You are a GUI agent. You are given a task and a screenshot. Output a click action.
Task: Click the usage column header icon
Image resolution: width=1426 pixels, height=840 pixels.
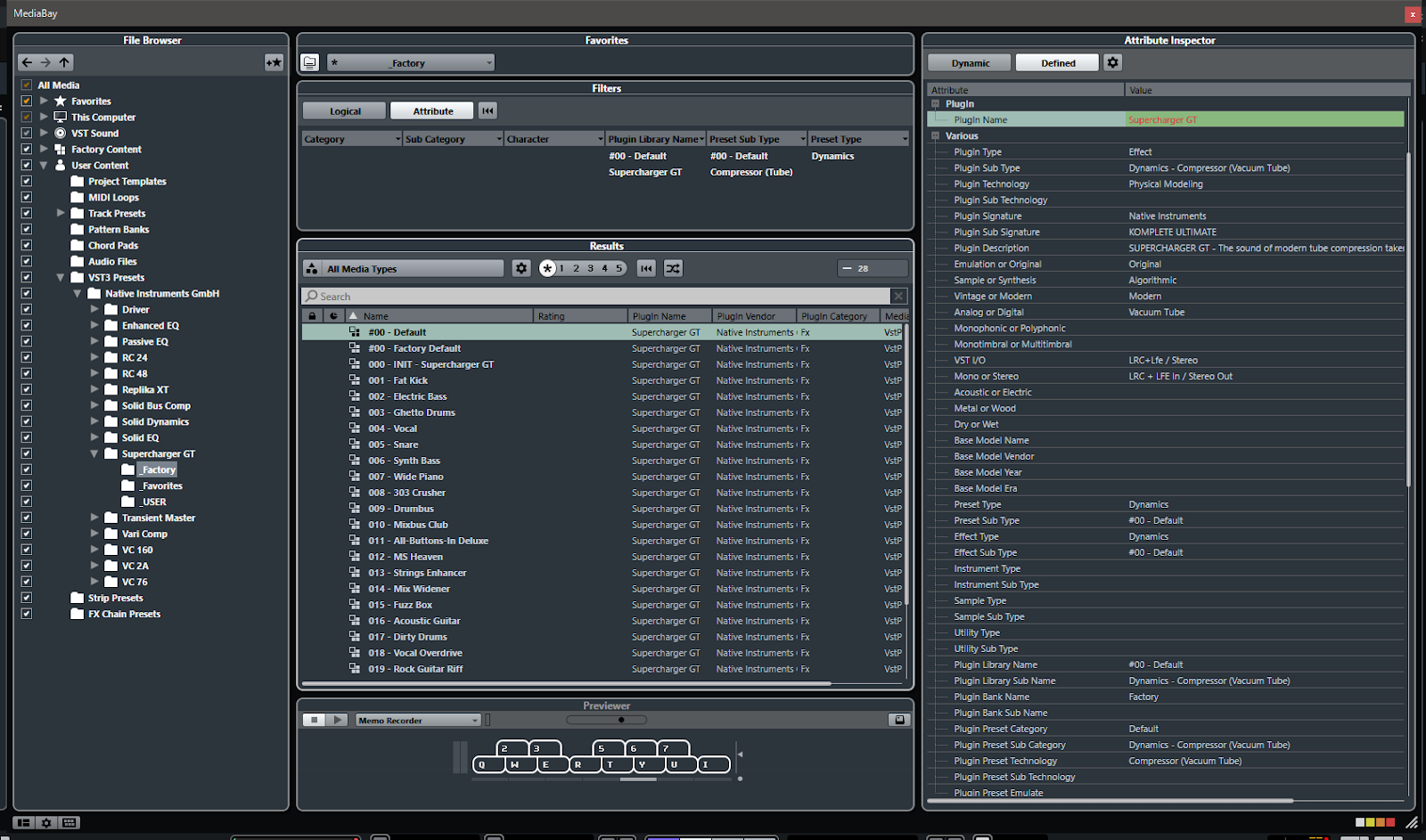[x=333, y=315]
